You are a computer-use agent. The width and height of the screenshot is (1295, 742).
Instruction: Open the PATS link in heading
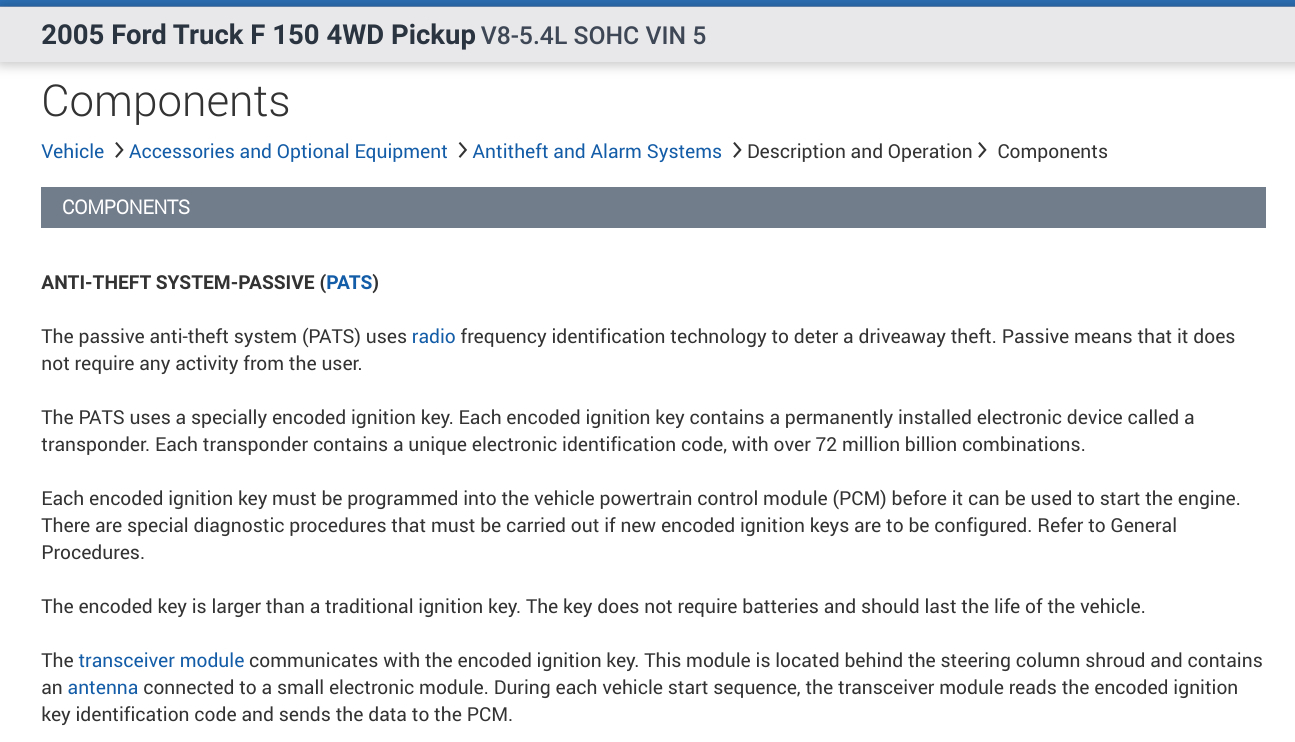pyautogui.click(x=349, y=283)
